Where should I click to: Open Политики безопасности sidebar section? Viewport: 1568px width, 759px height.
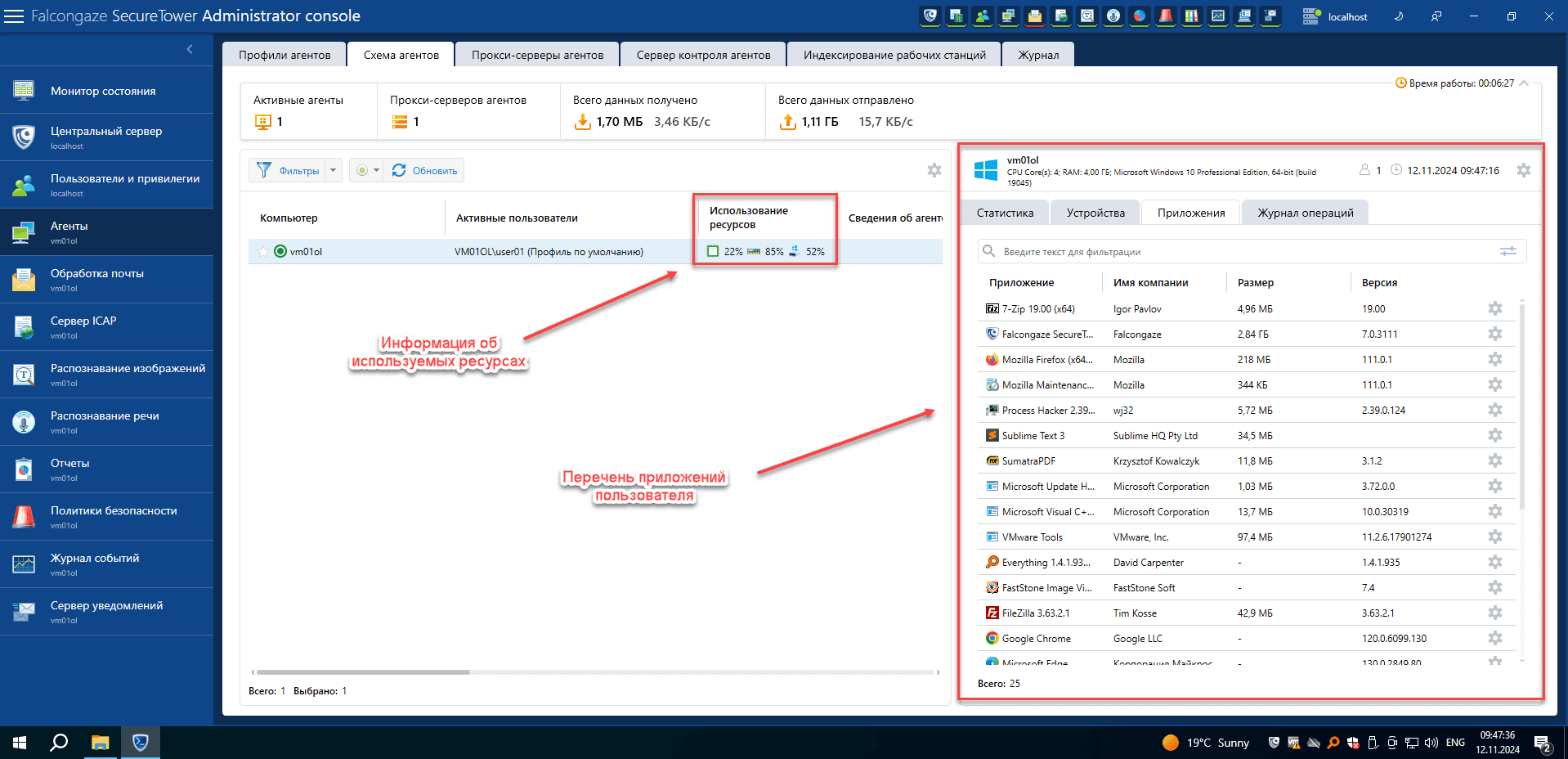[x=106, y=517]
